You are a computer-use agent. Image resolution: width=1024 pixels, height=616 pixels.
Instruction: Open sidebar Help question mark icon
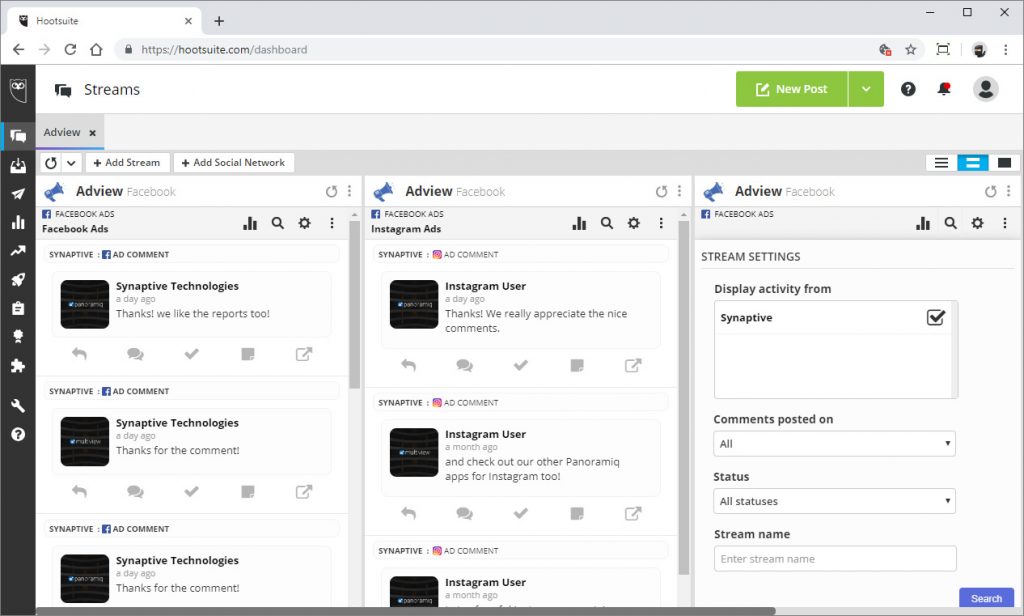click(x=18, y=434)
